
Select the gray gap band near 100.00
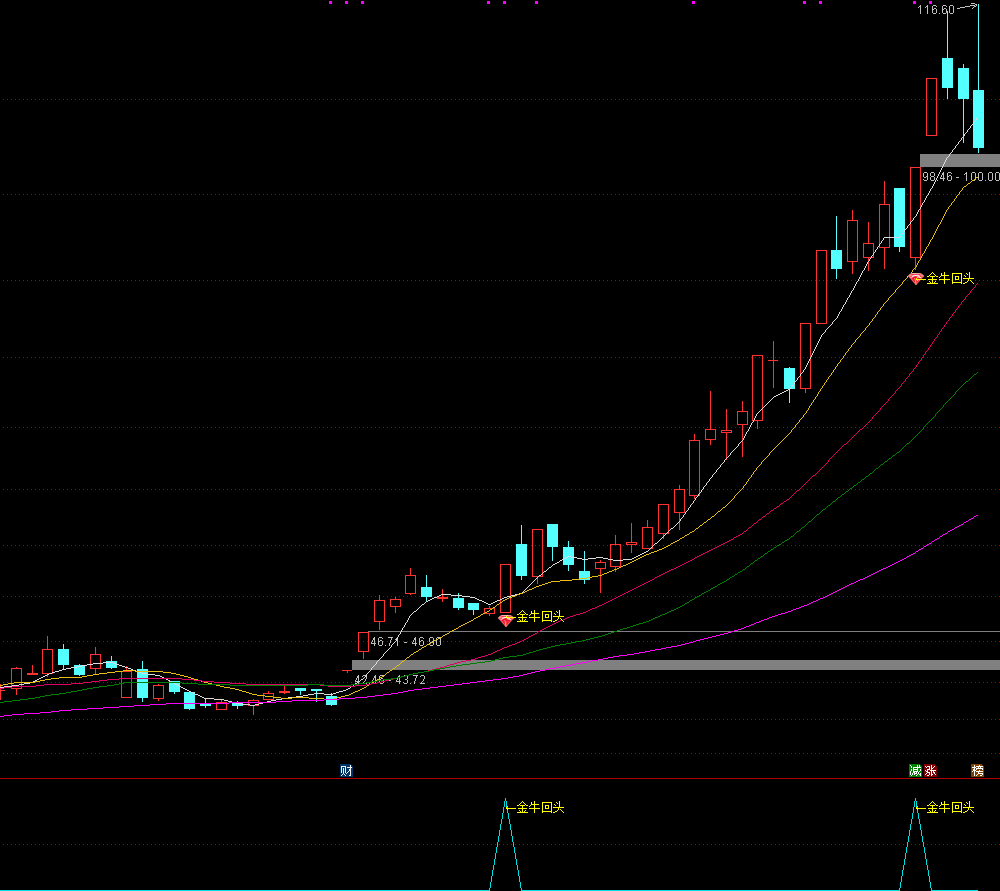point(959,160)
